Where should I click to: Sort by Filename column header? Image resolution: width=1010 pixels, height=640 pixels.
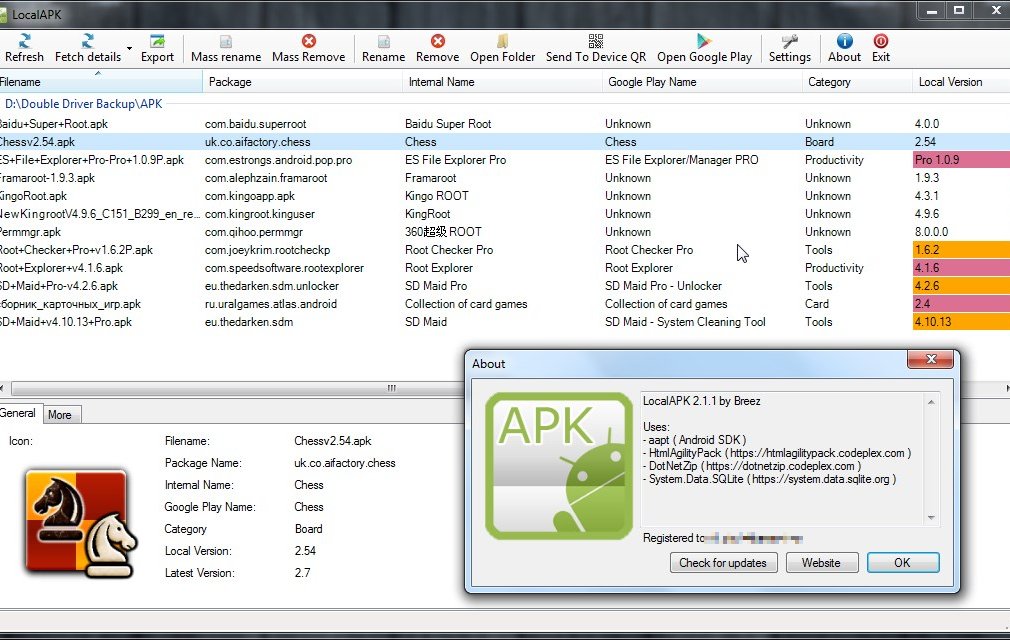pos(101,82)
